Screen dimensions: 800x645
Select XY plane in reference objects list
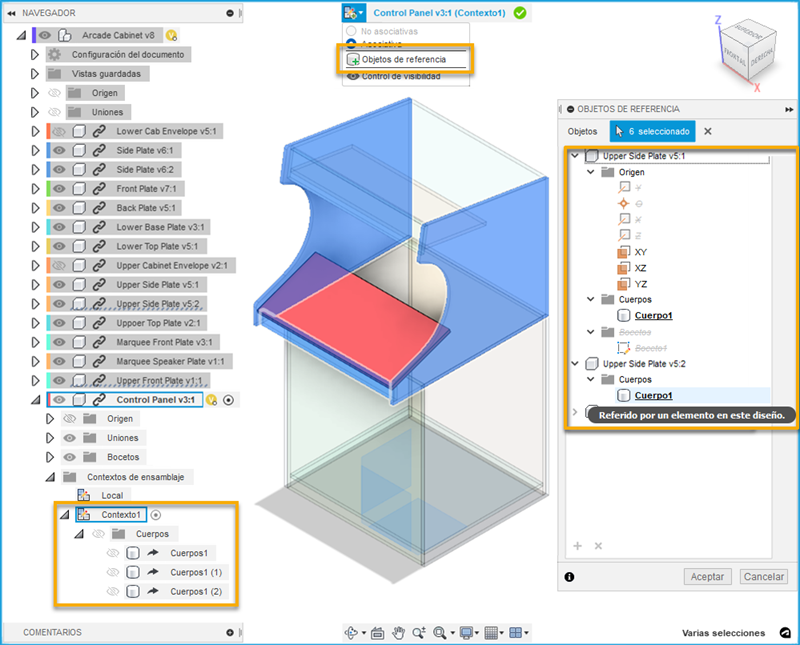640,252
